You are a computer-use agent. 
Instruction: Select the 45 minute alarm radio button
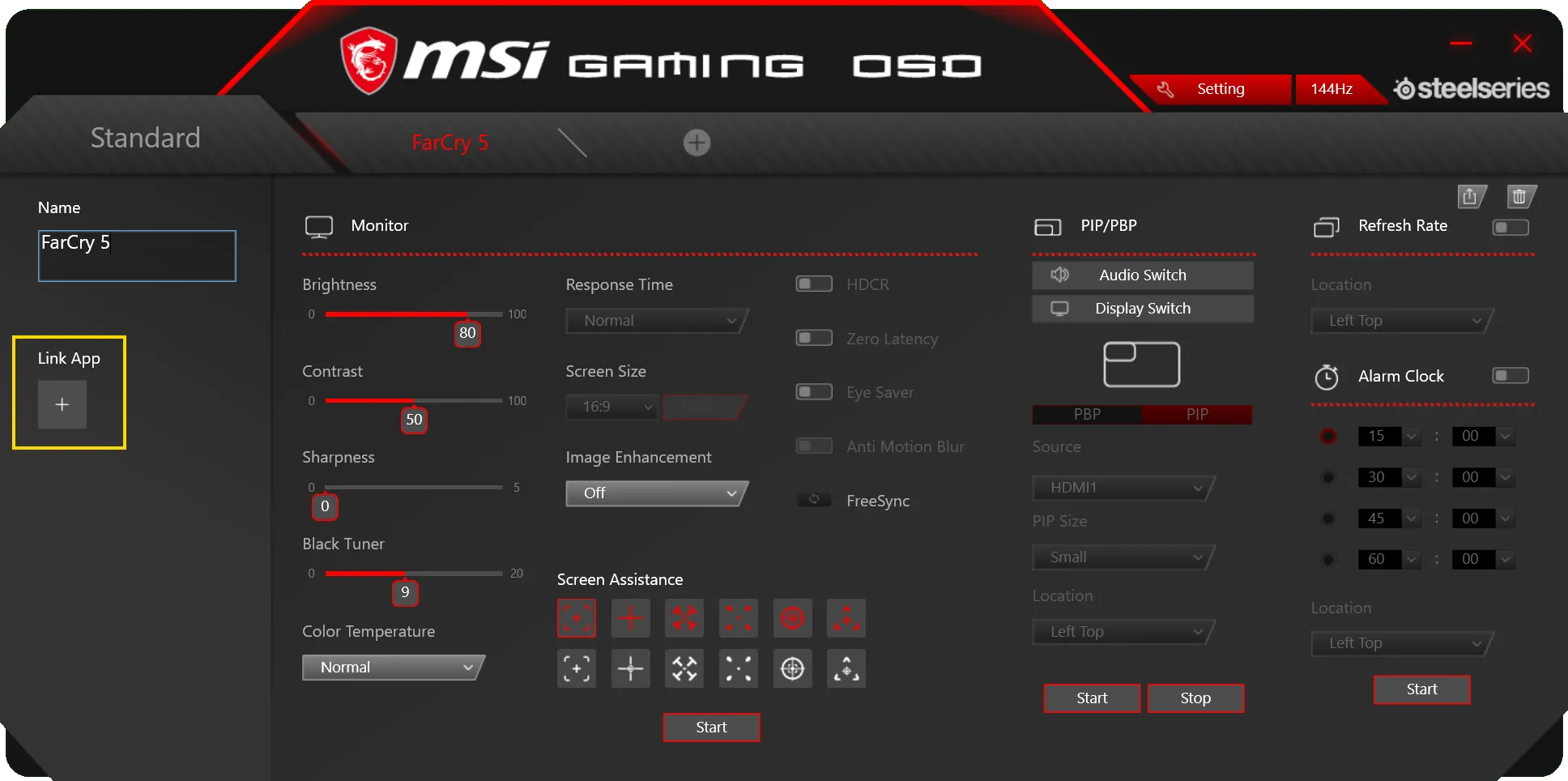[x=1328, y=519]
